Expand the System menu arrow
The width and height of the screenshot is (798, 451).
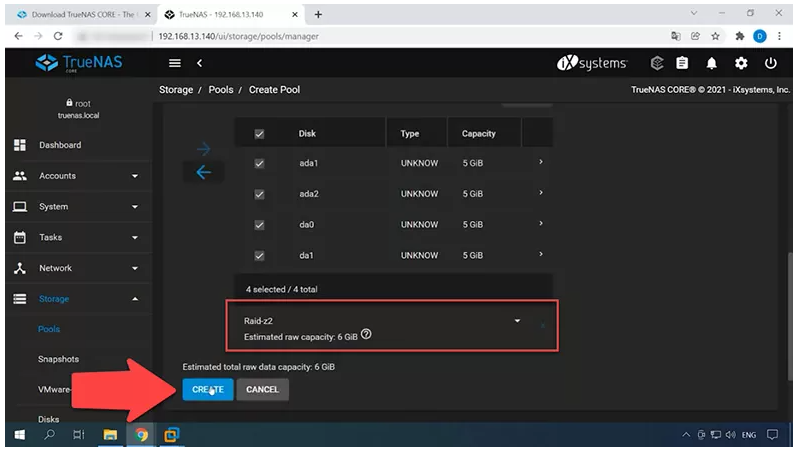[135, 207]
